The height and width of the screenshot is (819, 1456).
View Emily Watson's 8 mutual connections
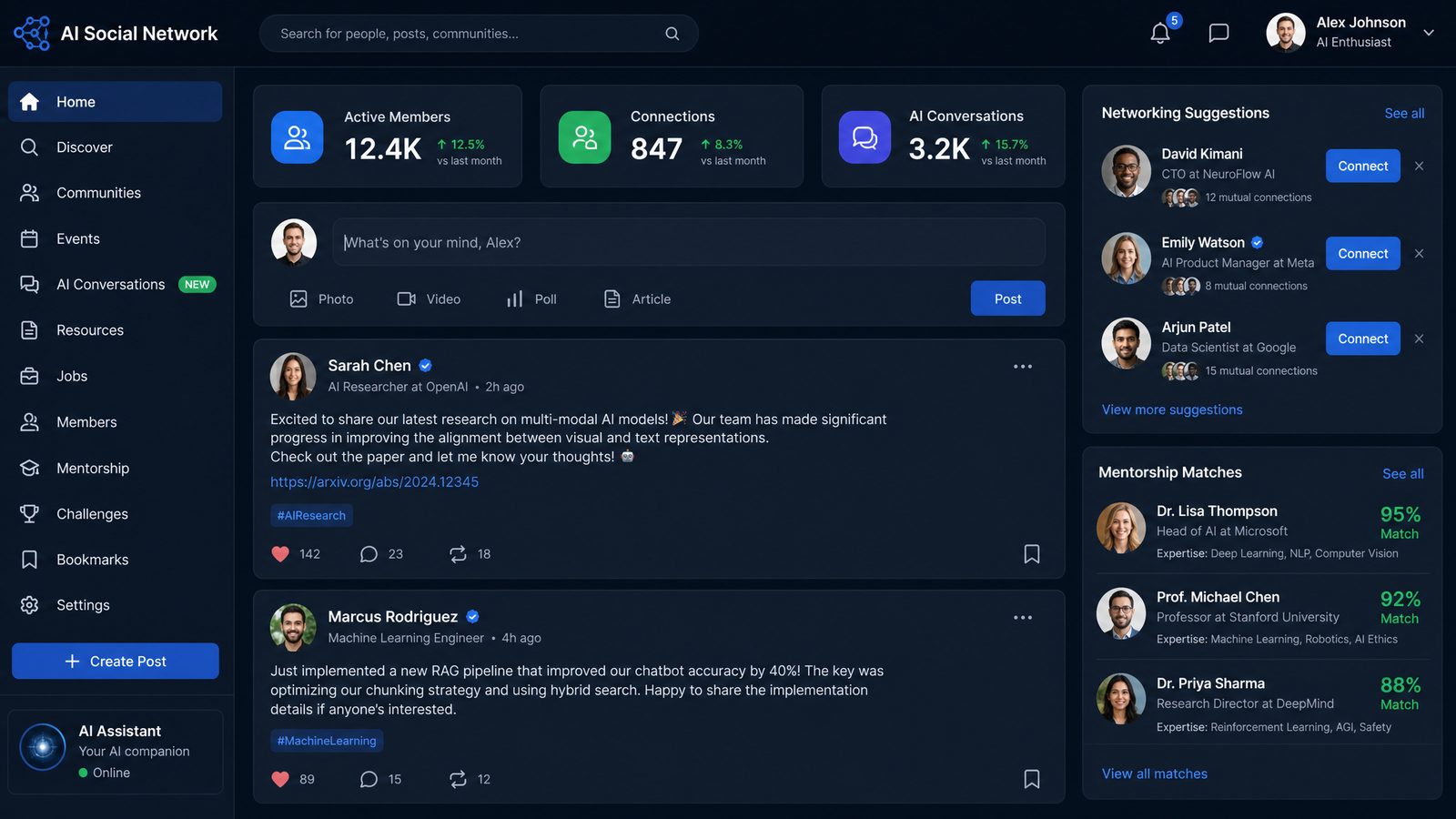(1235, 286)
